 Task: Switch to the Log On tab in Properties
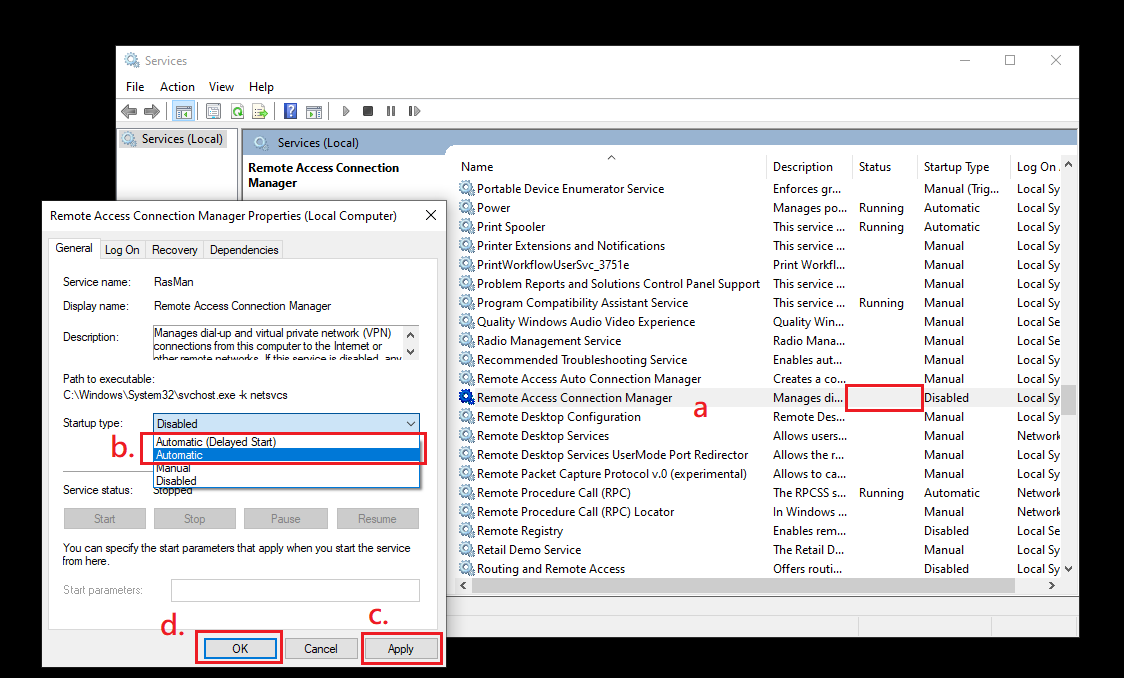[122, 250]
